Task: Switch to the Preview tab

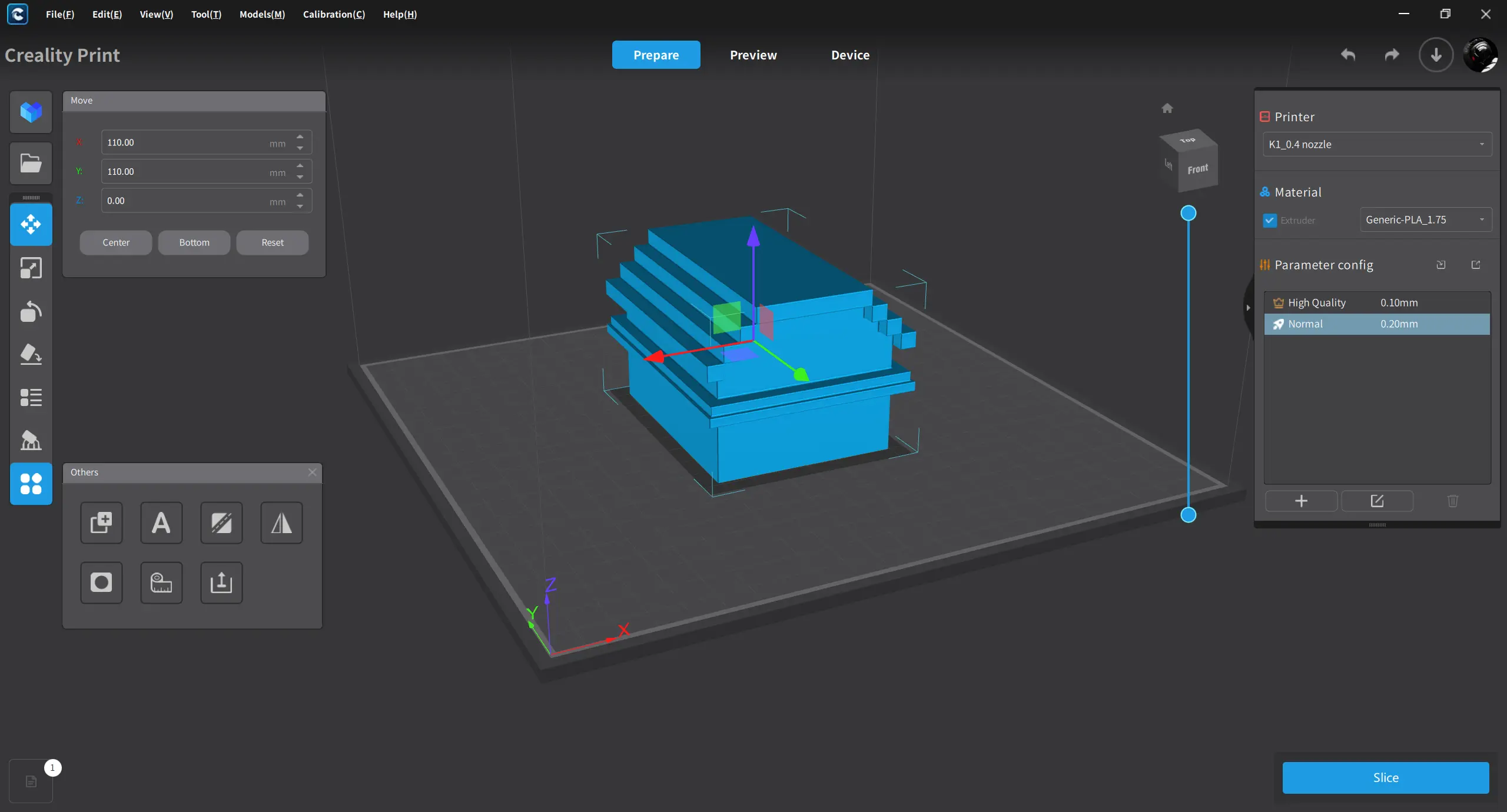Action: click(753, 55)
